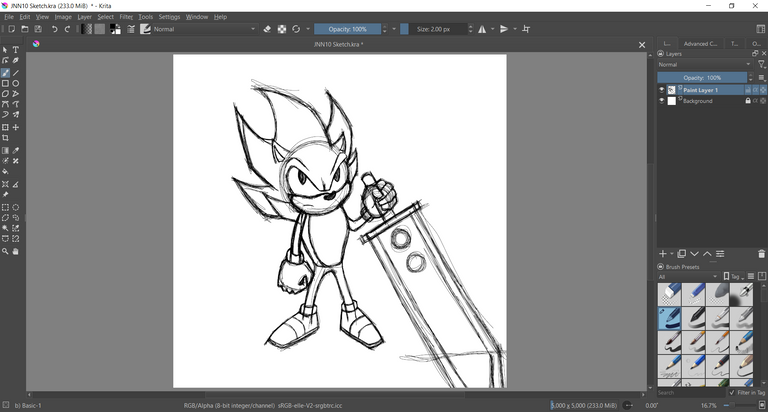768x412 pixels.
Task: Open the brush preset tag filter dropdown
Action: [x=688, y=277]
